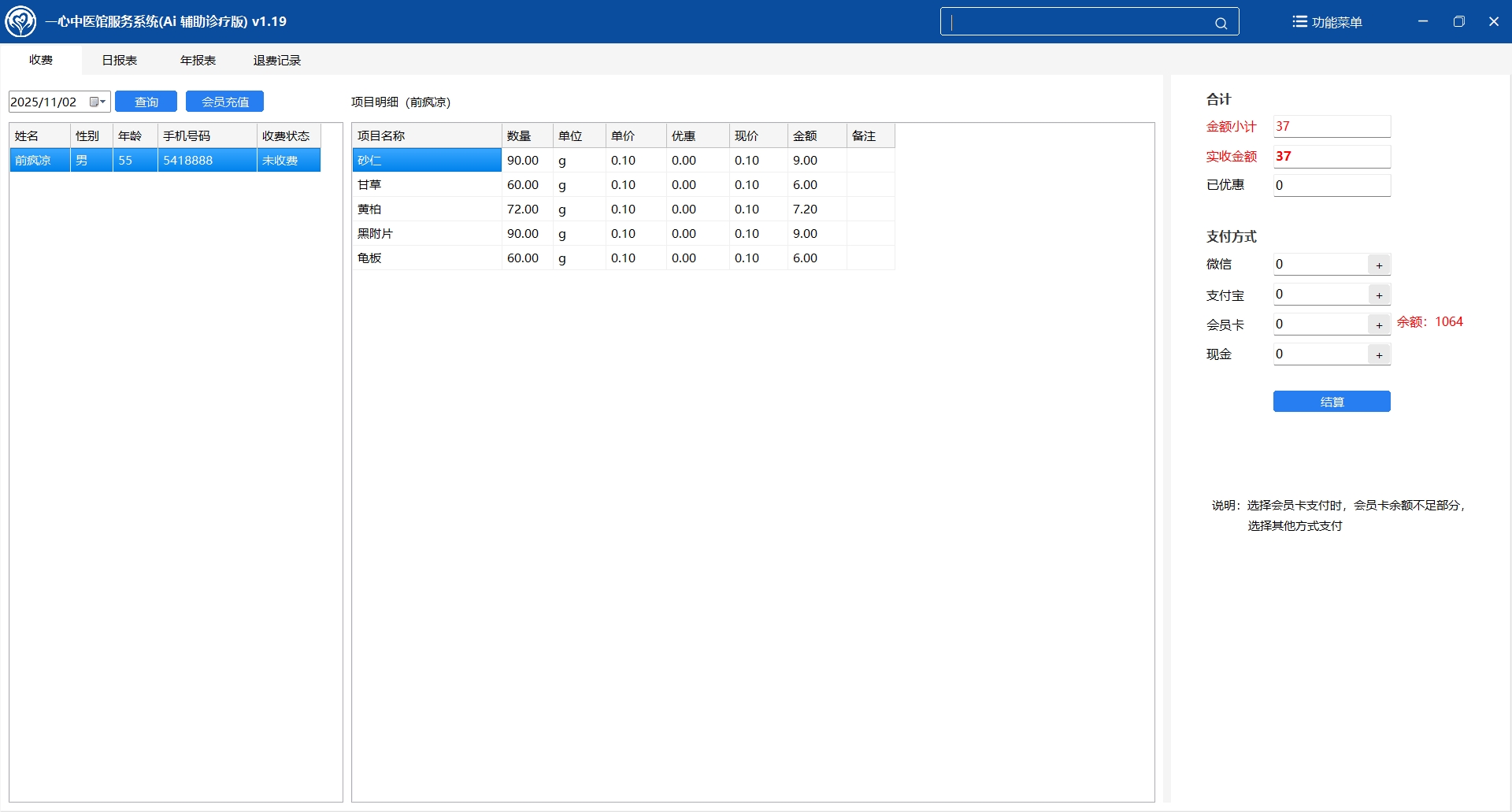The height and width of the screenshot is (812, 1512).
Task: Click the 会员充值 button
Action: pos(224,102)
